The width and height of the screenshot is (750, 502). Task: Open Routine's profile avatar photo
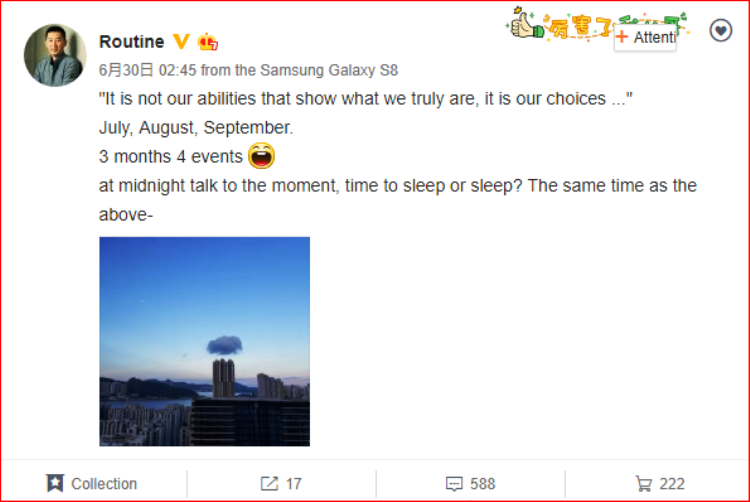pos(55,55)
